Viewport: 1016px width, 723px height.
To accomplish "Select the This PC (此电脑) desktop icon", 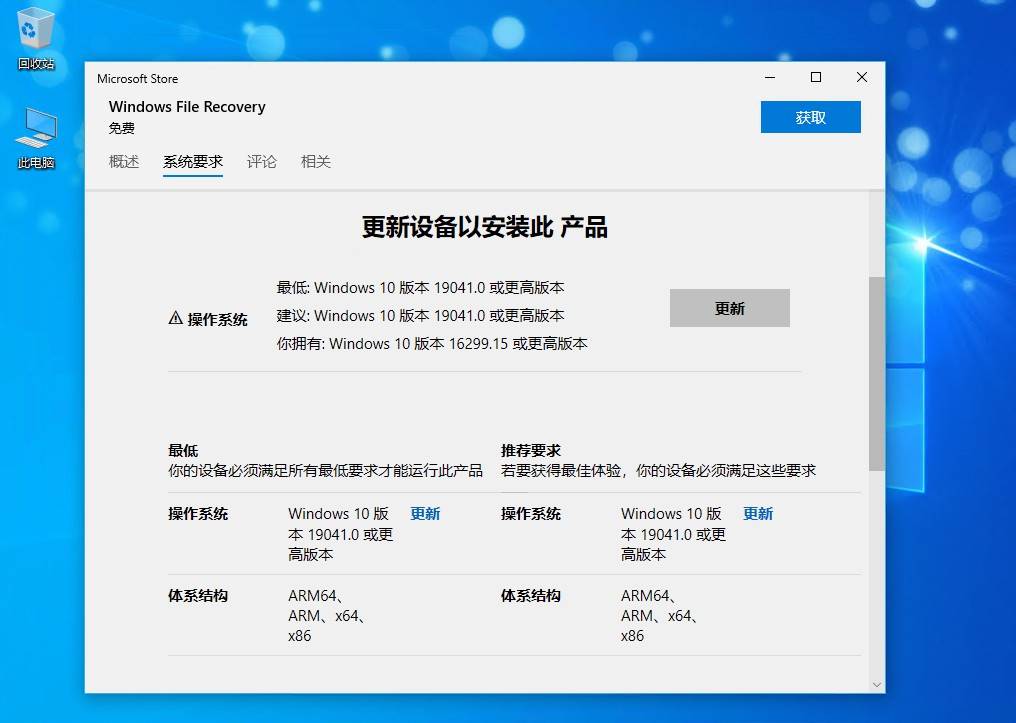I will point(35,137).
